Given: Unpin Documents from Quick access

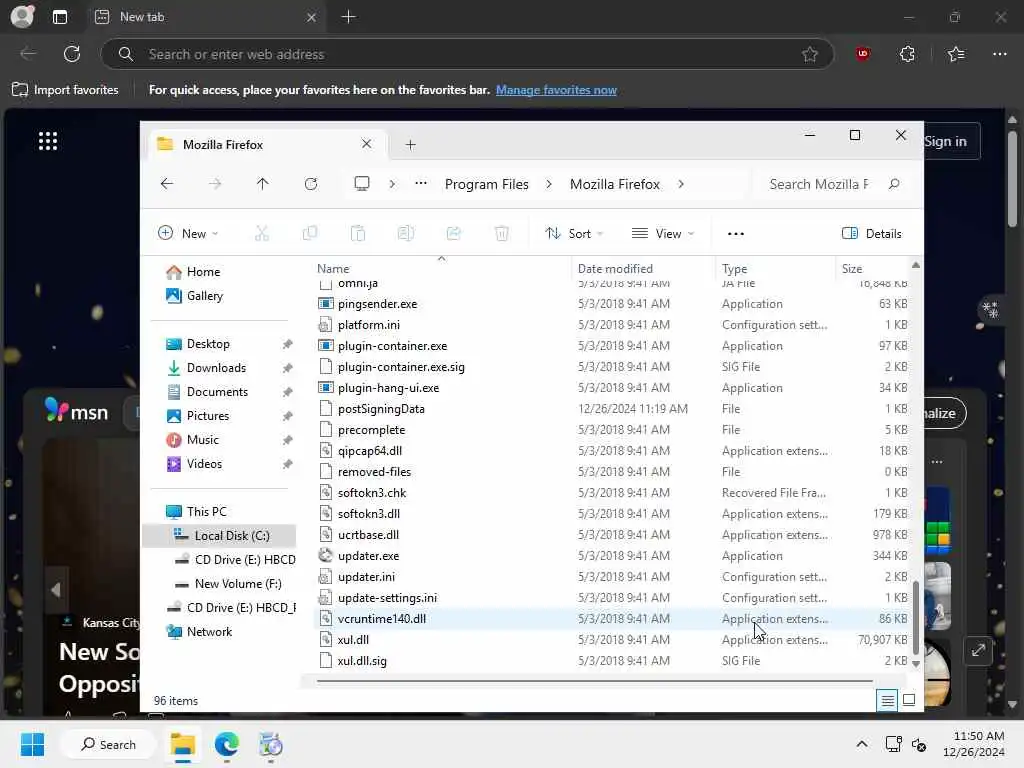Looking at the screenshot, I should (287, 392).
